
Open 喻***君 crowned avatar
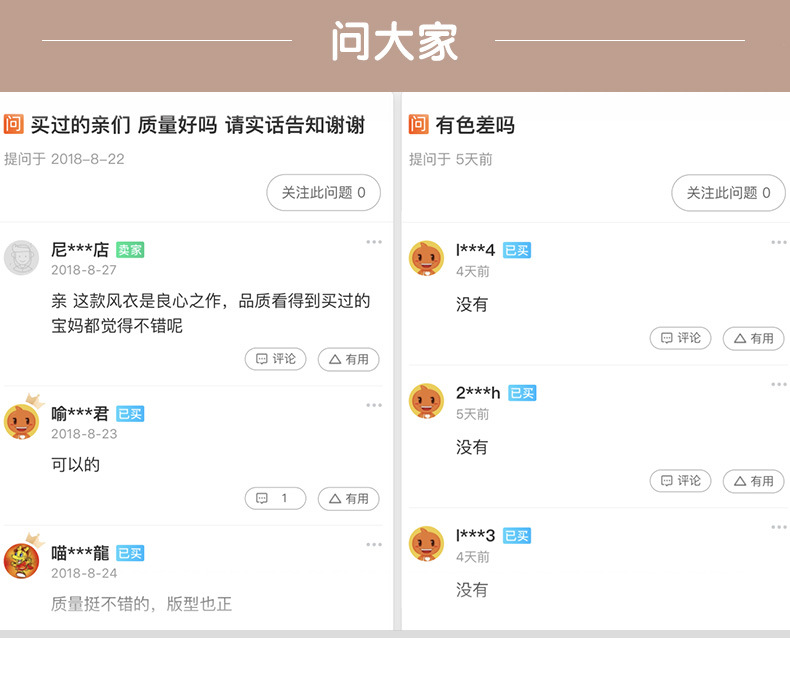(x=21, y=421)
